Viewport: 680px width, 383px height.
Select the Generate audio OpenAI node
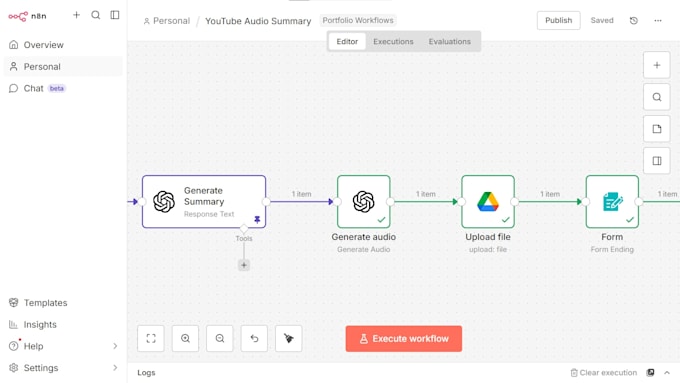pyautogui.click(x=363, y=201)
